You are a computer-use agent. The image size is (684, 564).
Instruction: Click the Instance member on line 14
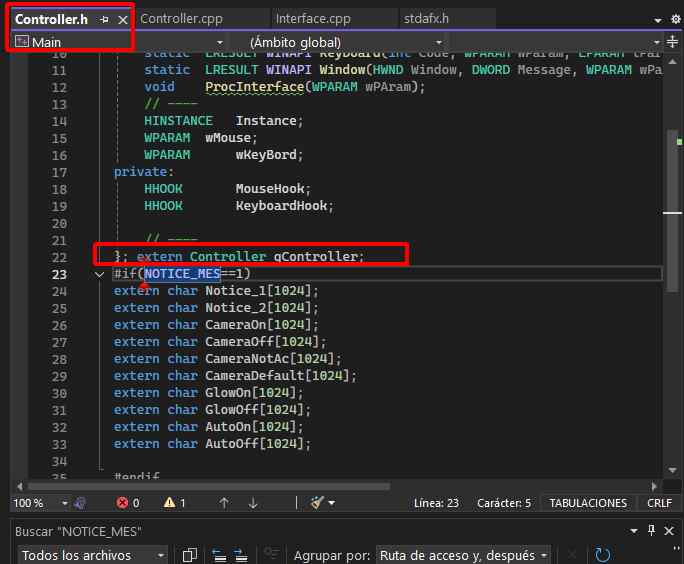266,121
